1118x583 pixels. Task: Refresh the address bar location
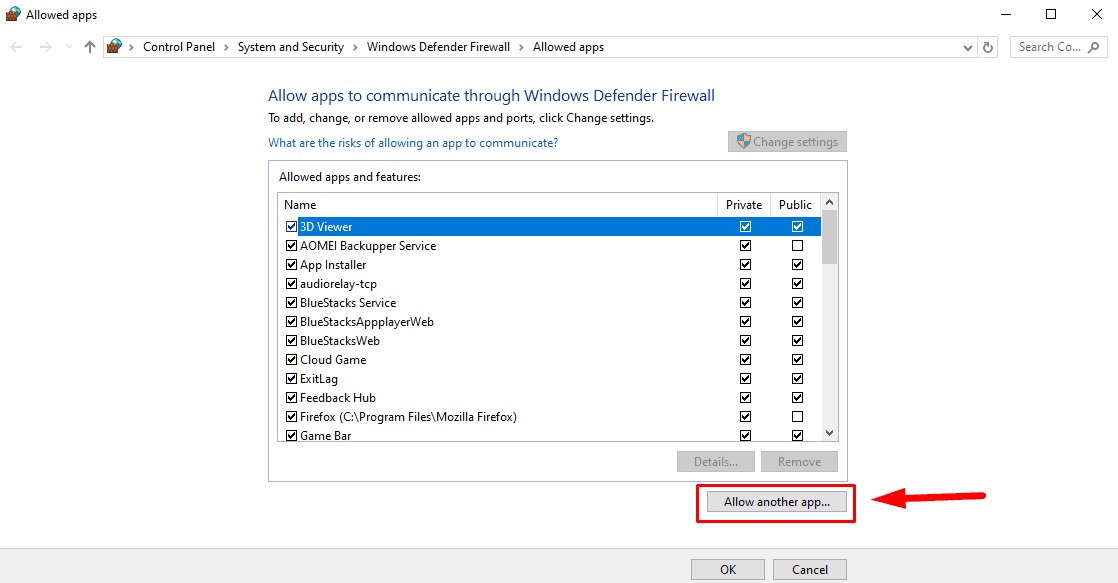point(989,47)
